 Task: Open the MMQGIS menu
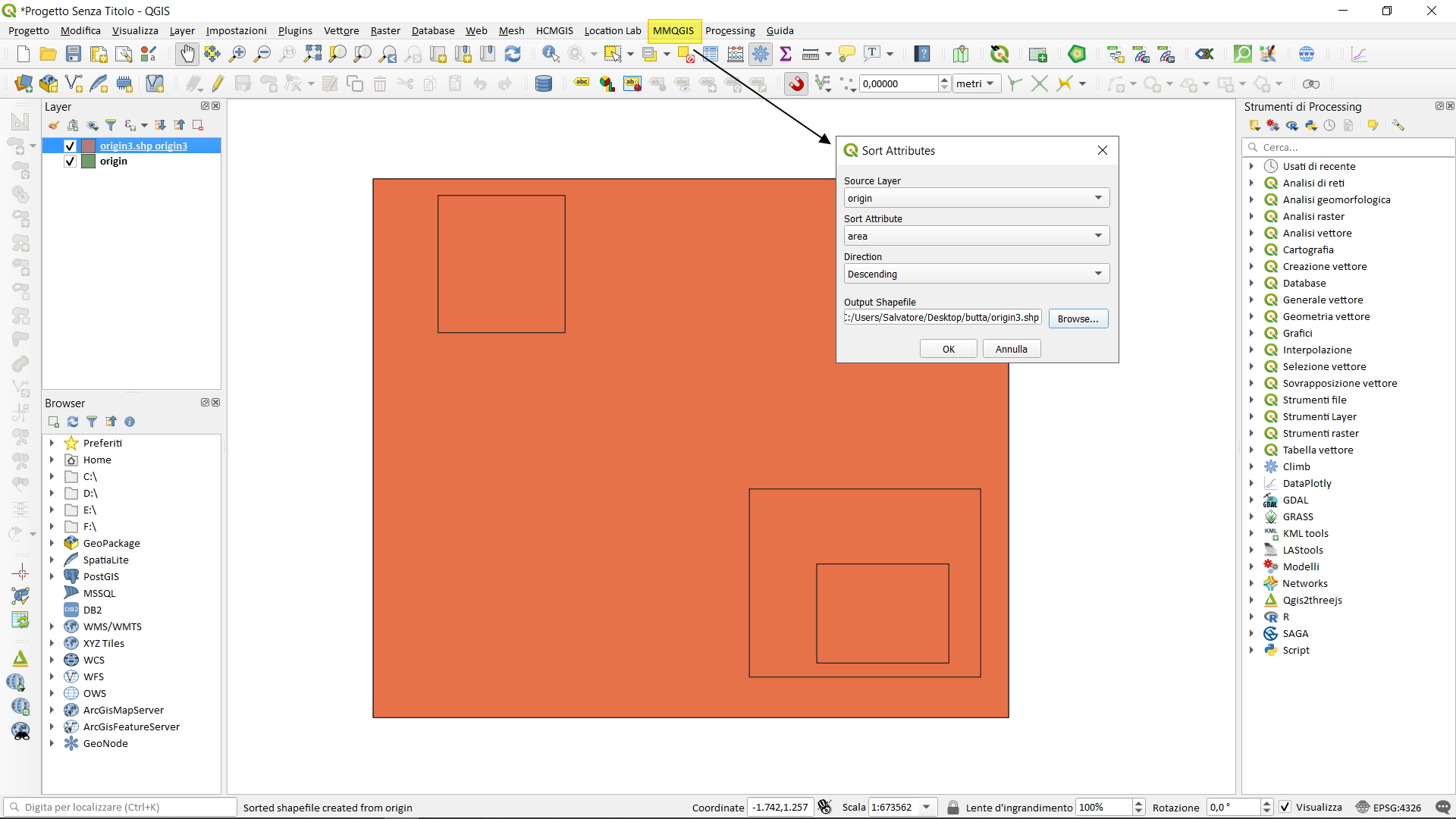(673, 30)
